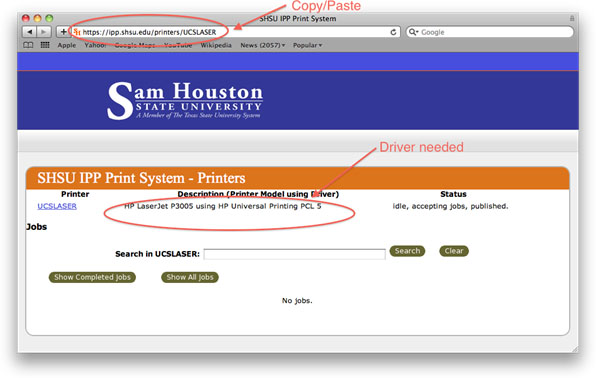Click the Safari forward arrow button
This screenshot has width=596, height=378.
(44, 32)
